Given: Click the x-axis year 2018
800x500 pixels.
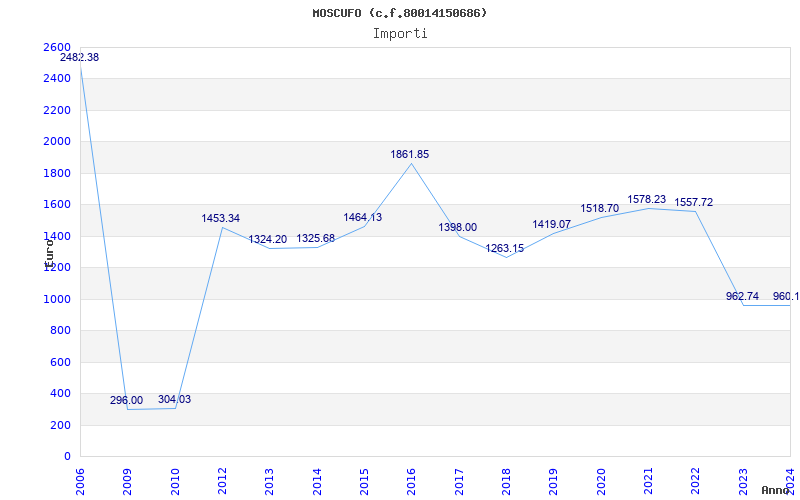Looking at the screenshot, I should point(506,482).
